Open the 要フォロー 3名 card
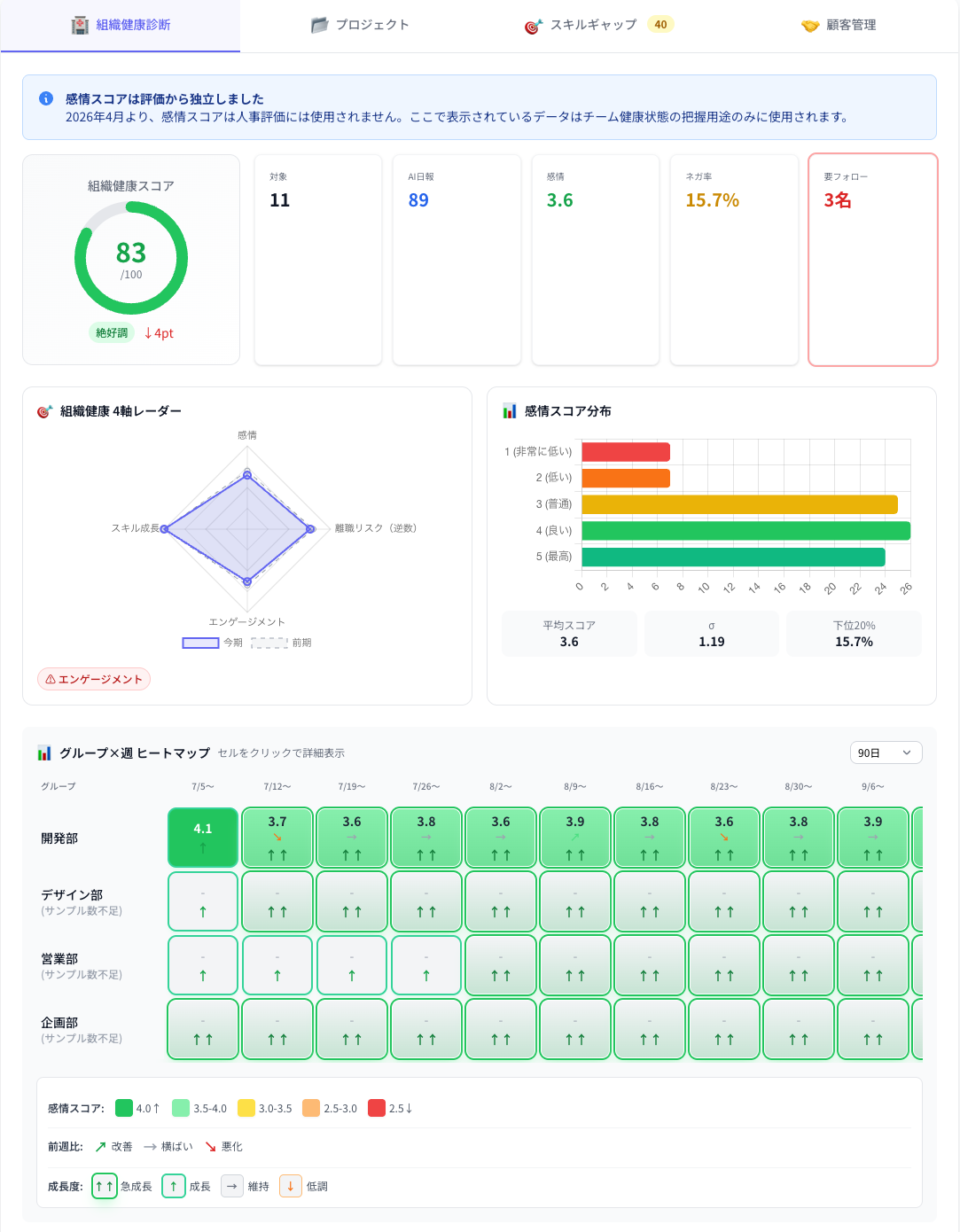Viewport: 960px width, 1232px height. click(x=873, y=260)
